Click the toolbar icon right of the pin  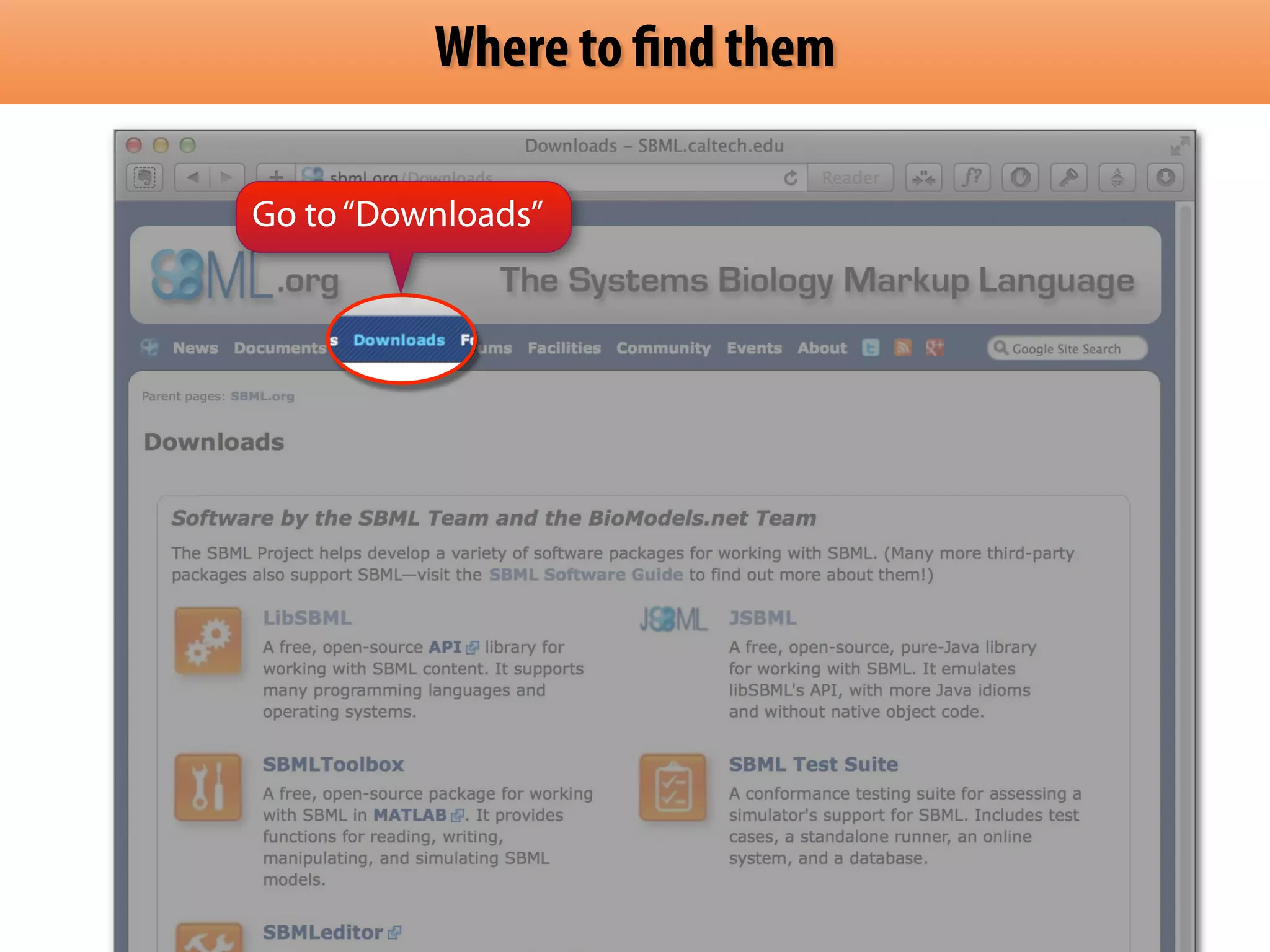[1117, 178]
